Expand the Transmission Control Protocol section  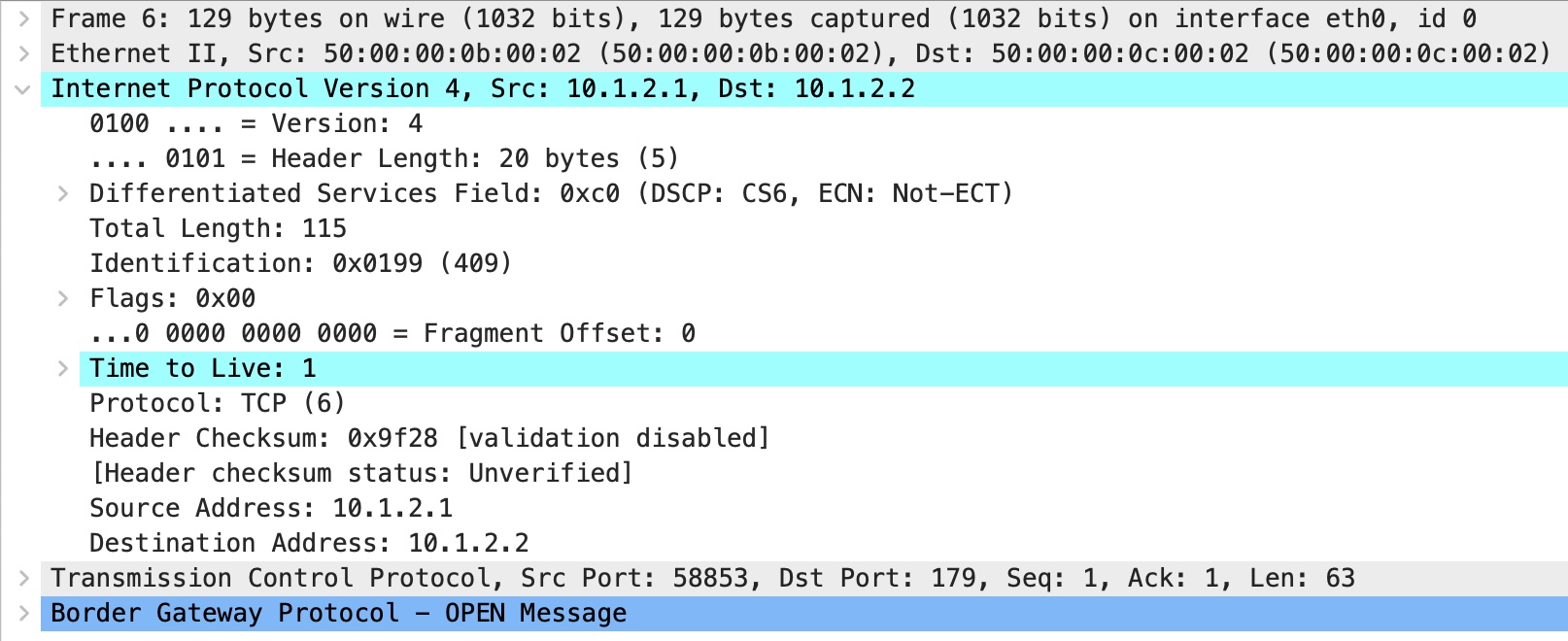click(24, 578)
